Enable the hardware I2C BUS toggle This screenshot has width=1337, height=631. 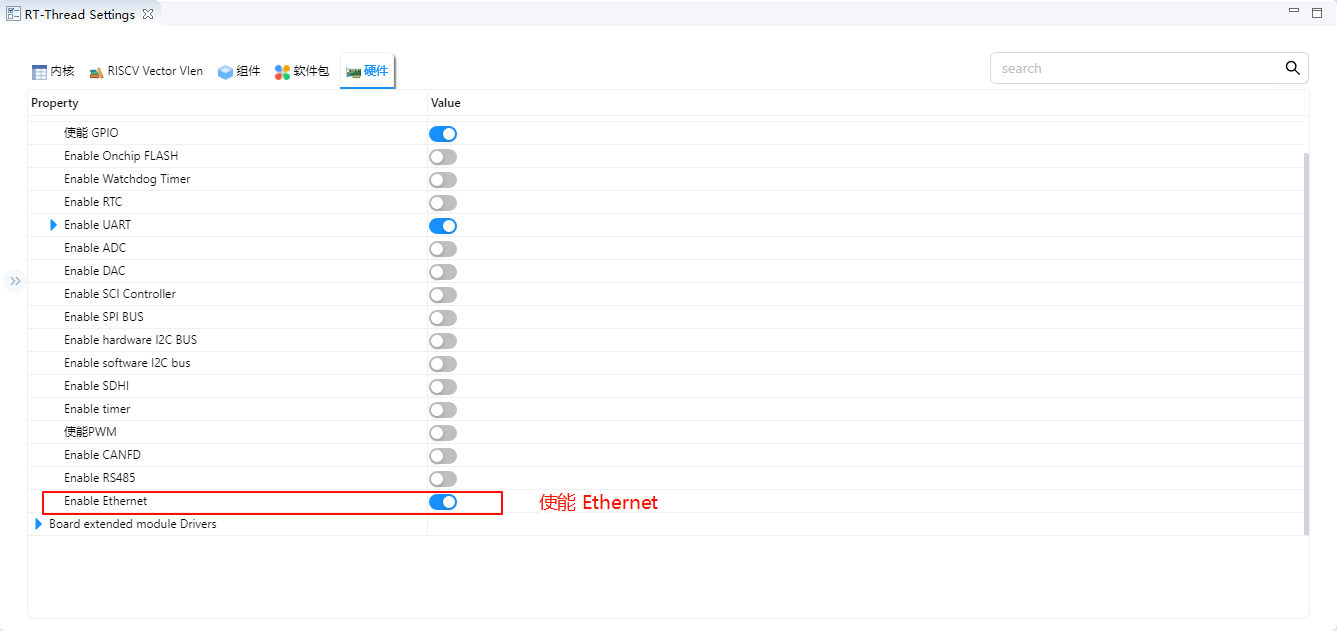click(x=443, y=341)
